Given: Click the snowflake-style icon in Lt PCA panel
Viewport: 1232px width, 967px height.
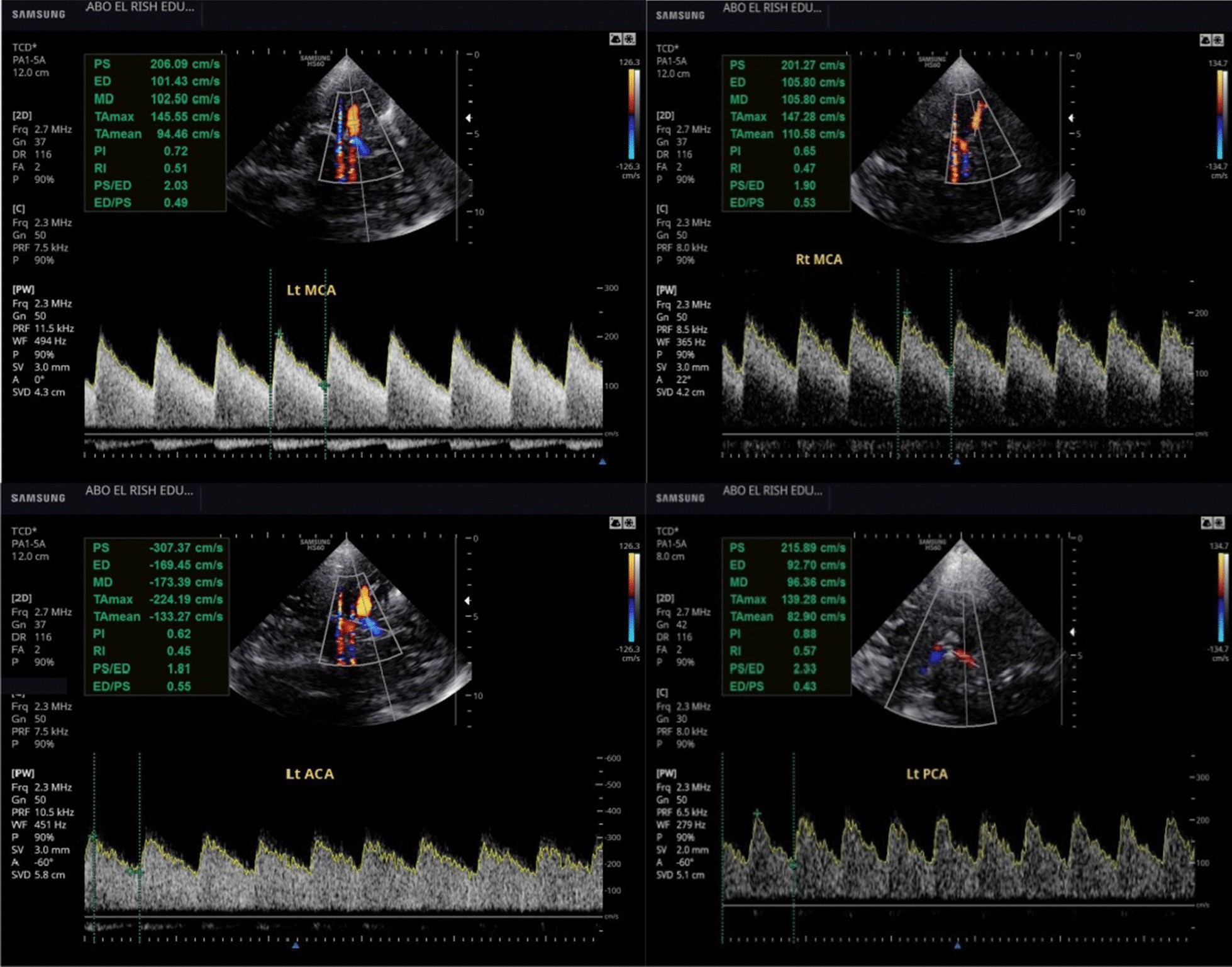Looking at the screenshot, I should pyautogui.click(x=1219, y=523).
